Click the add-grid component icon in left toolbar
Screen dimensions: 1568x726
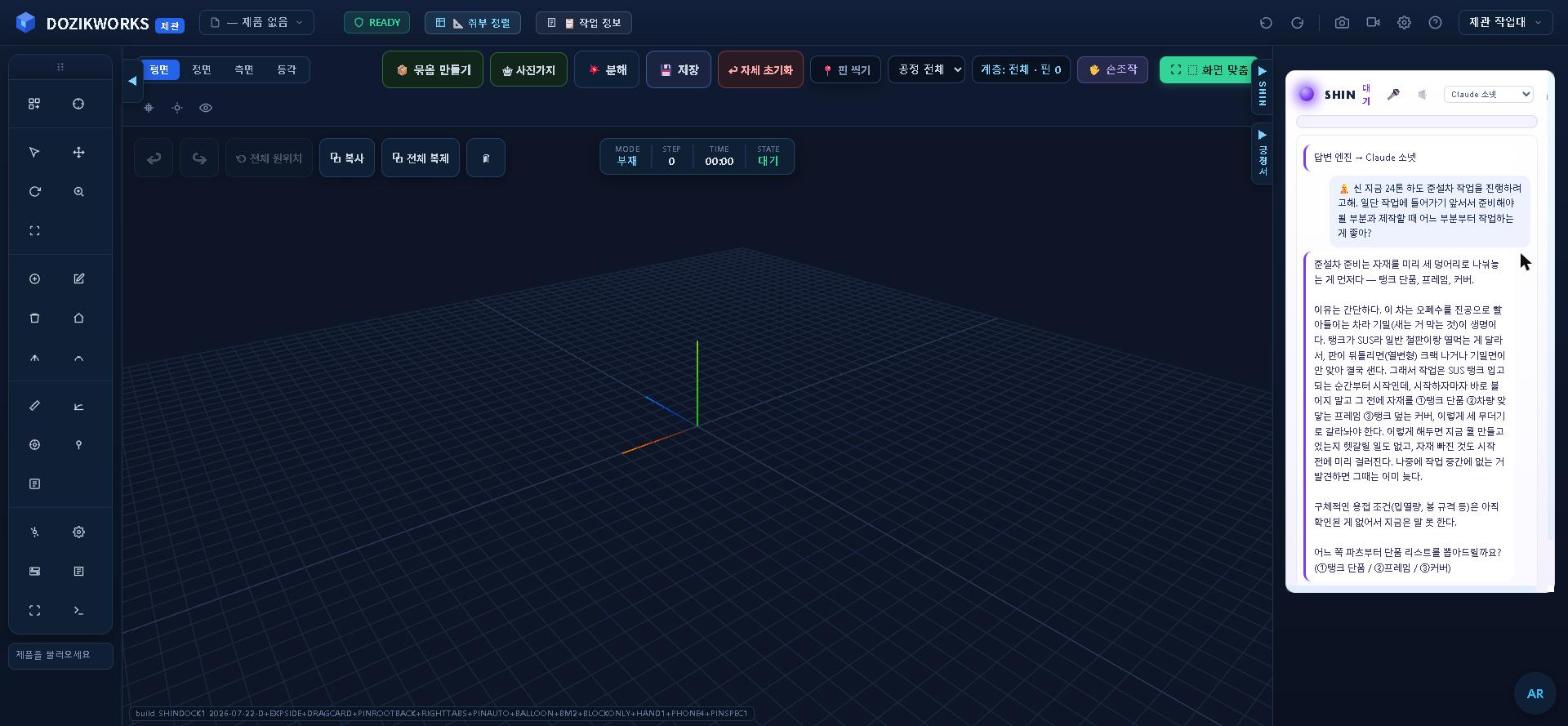coord(34,103)
